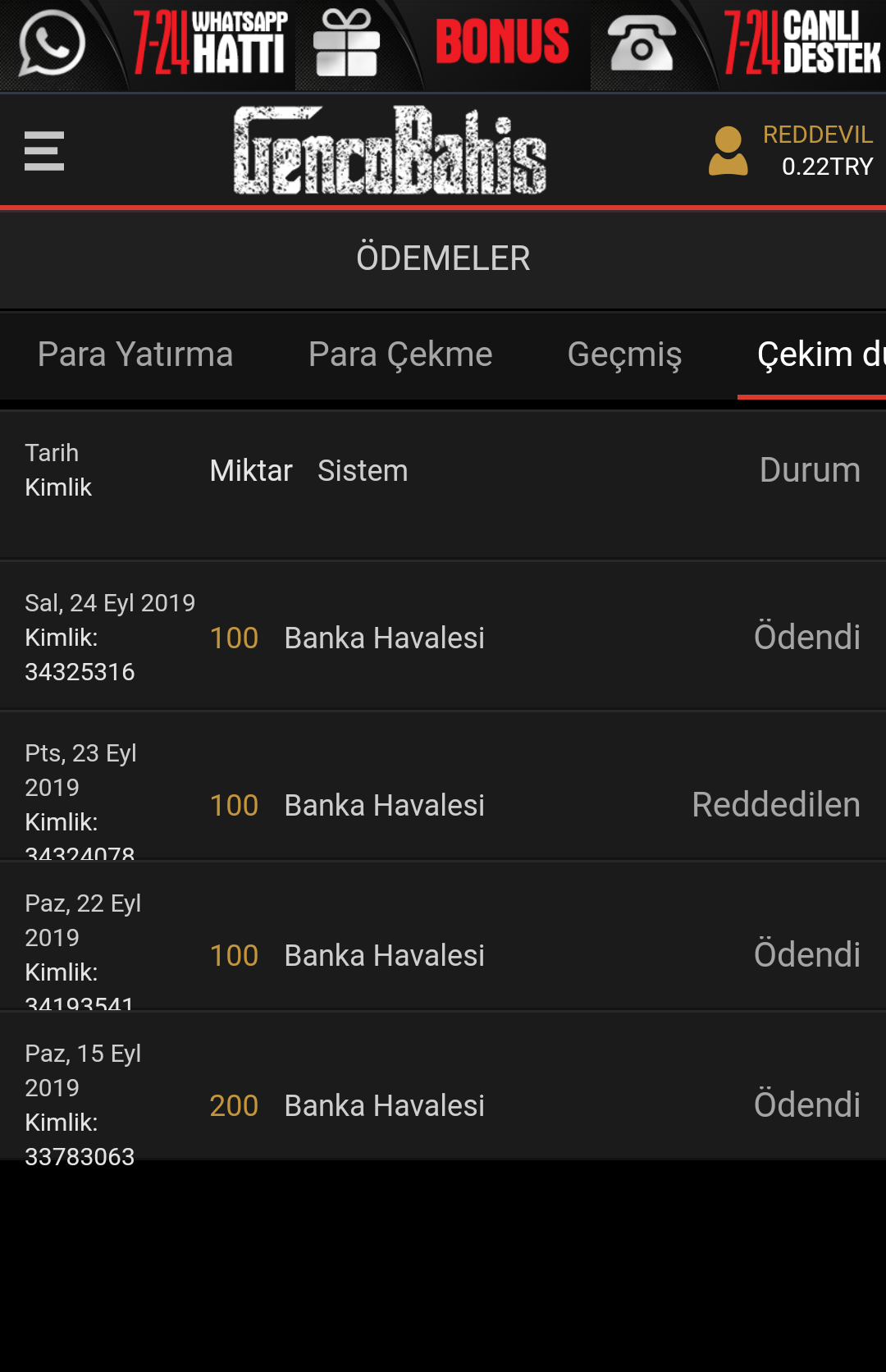Click the user profile avatar icon
Viewport: 886px width, 1372px height.
pos(728,151)
